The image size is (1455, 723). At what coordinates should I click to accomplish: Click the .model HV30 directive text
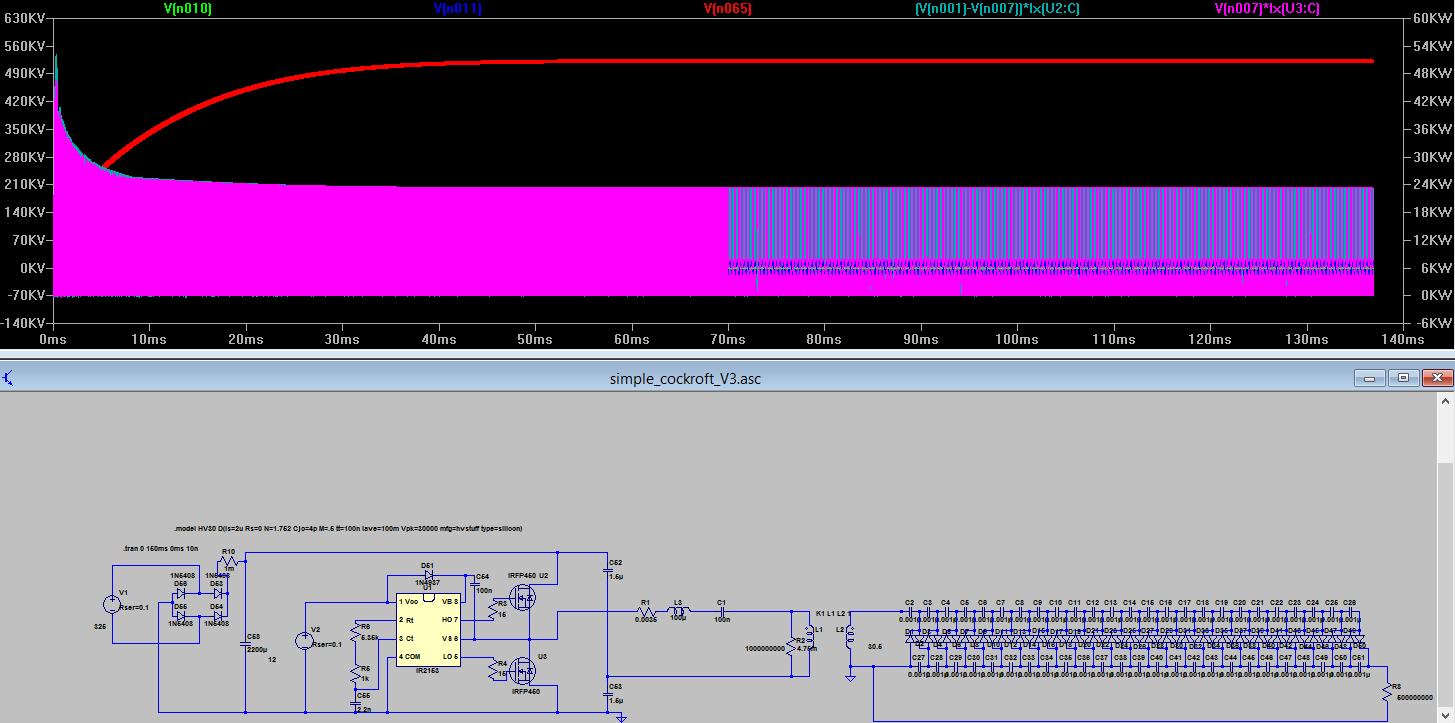tap(348, 527)
